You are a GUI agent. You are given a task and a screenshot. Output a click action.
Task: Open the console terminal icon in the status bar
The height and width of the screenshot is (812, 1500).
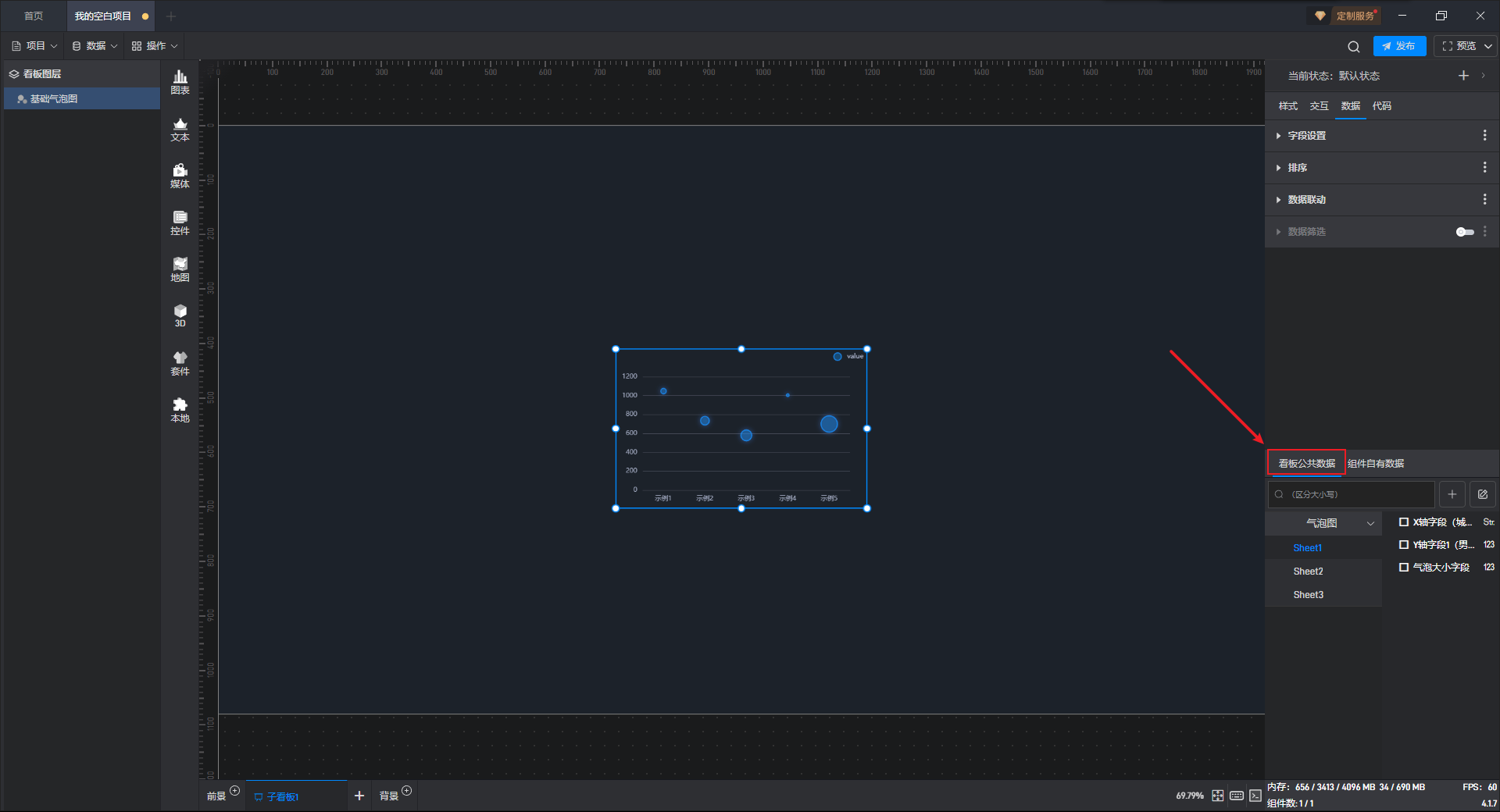[x=1255, y=796]
